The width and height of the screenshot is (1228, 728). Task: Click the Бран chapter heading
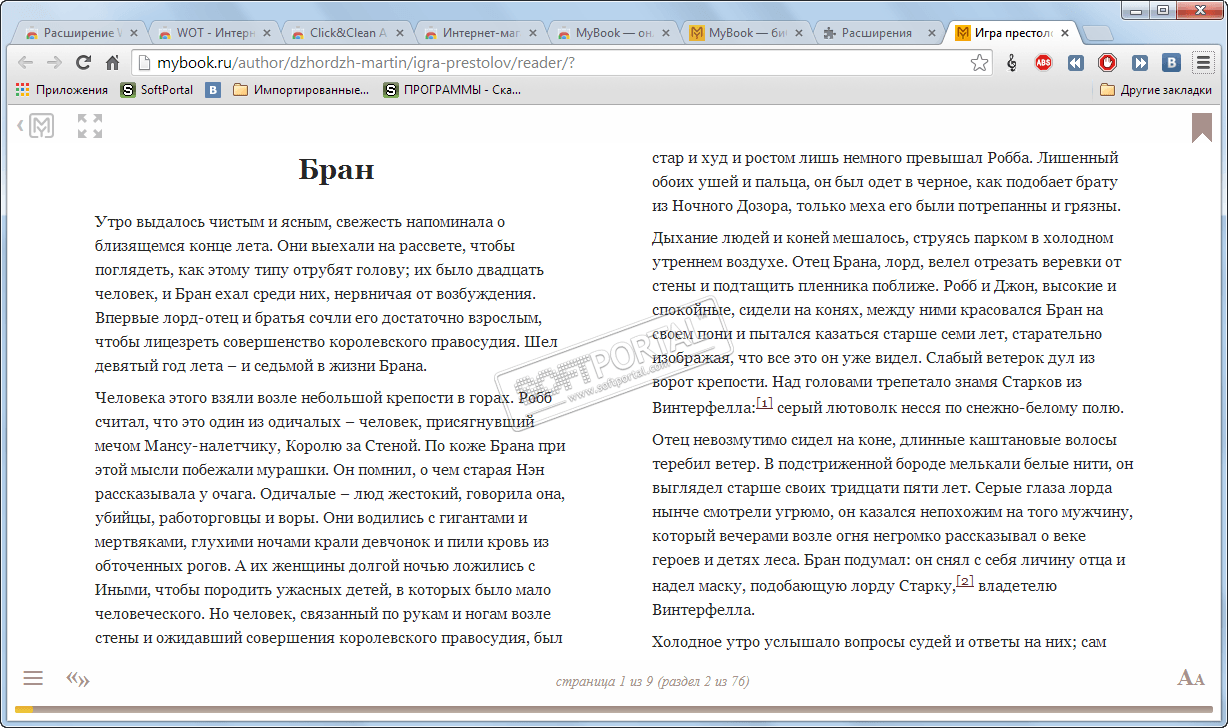pyautogui.click(x=336, y=169)
